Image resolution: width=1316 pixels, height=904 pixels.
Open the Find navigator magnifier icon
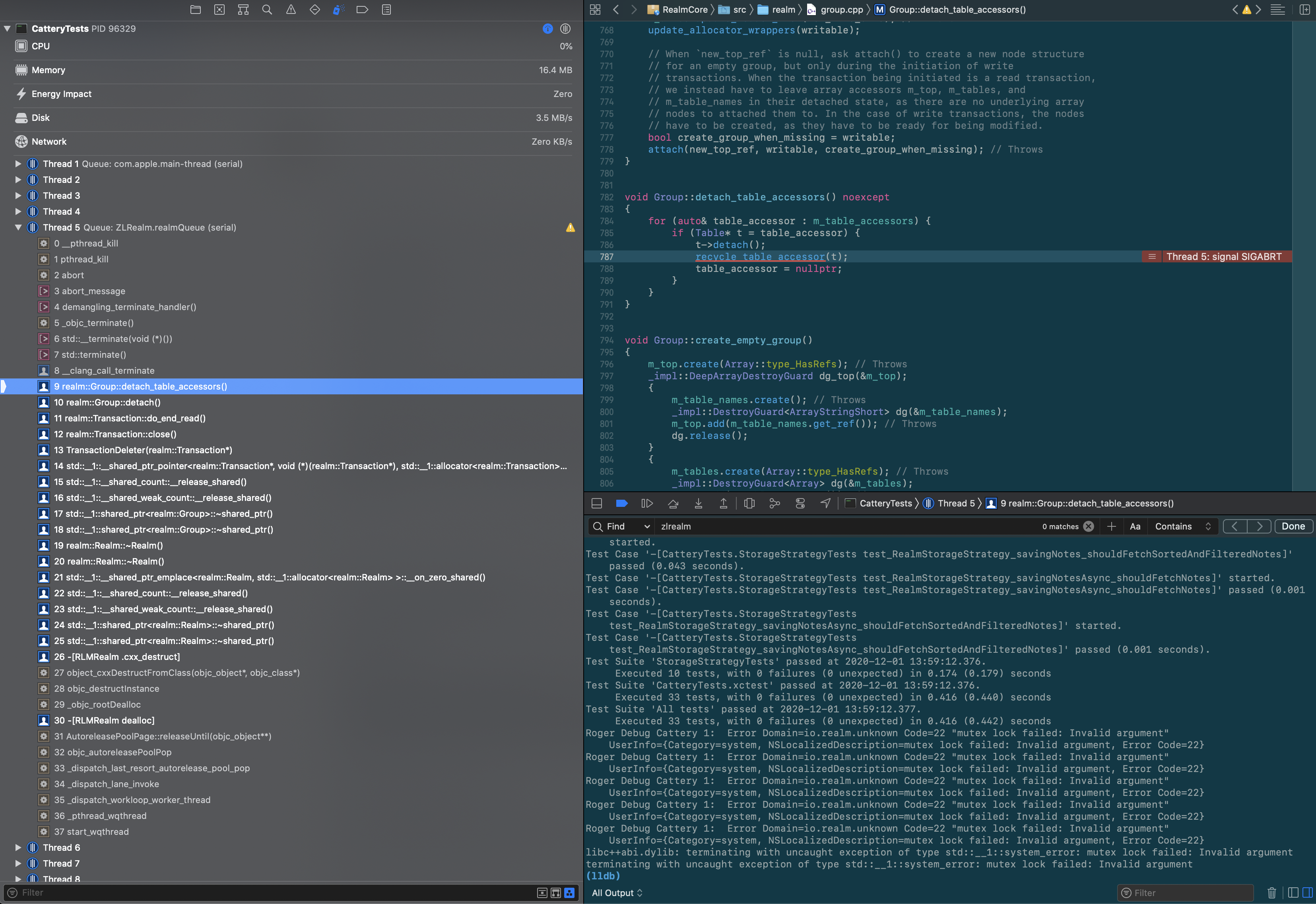click(x=267, y=10)
